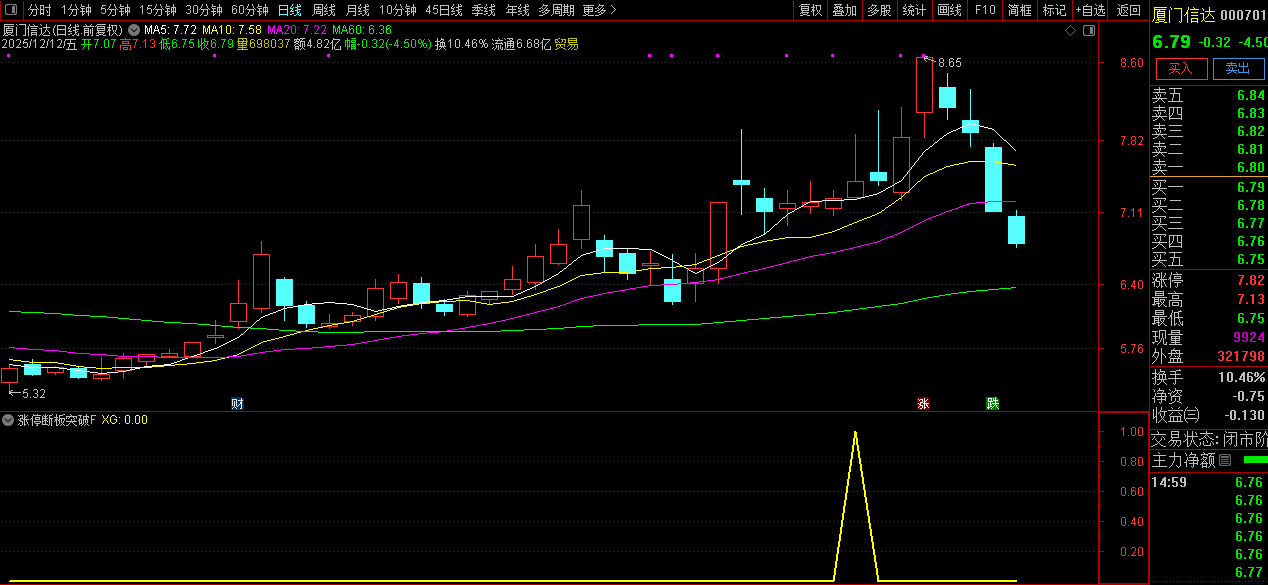Toggle the right panel icon near the price axis
Screen dimensions: 1268x585
coord(1087,31)
